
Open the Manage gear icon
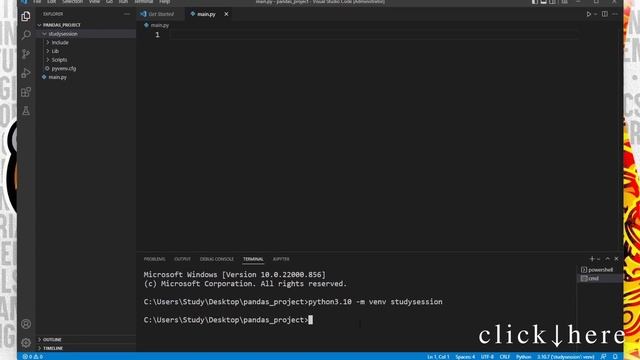click(26, 342)
